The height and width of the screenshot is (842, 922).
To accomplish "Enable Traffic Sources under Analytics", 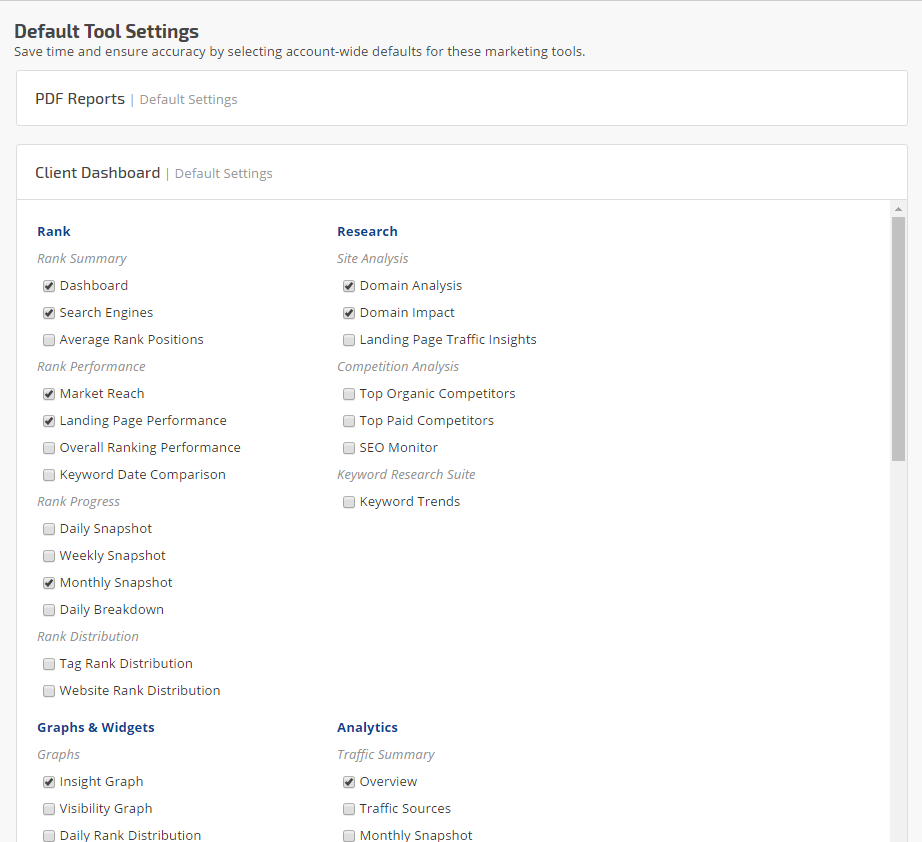I will pos(349,809).
